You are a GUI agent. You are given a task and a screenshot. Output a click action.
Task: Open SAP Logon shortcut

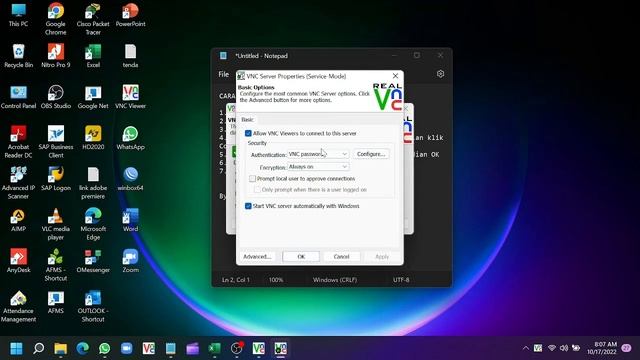coord(56,179)
